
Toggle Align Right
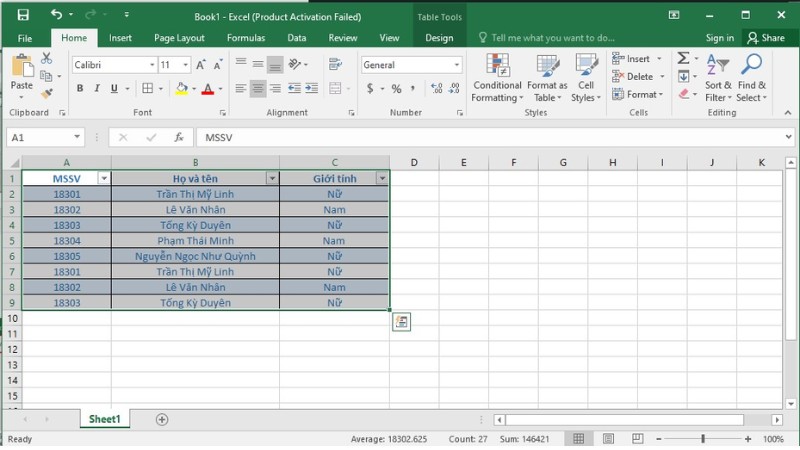(x=275, y=89)
